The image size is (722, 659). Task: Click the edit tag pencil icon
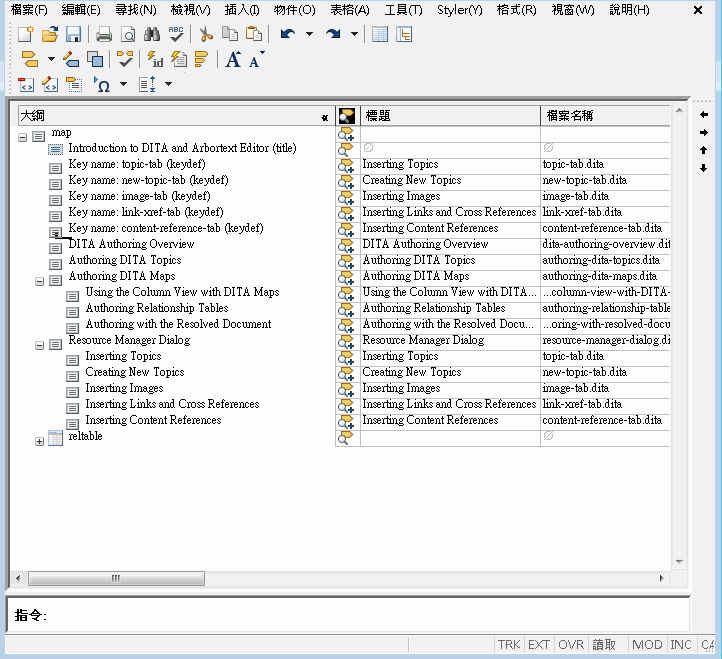click(x=71, y=59)
